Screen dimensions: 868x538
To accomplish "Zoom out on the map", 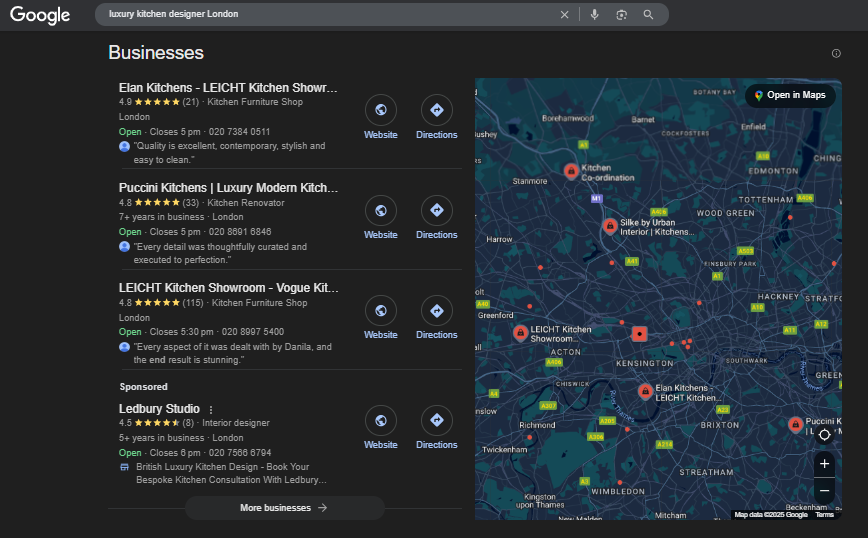I will tap(824, 490).
